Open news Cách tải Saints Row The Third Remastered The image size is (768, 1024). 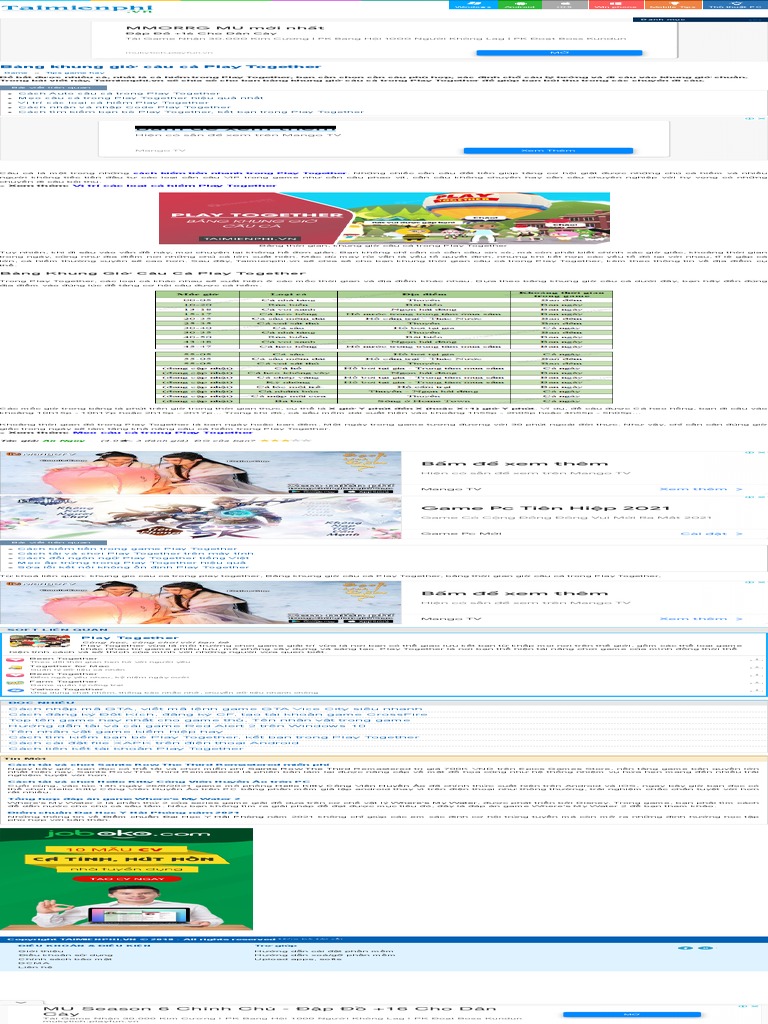tap(168, 764)
